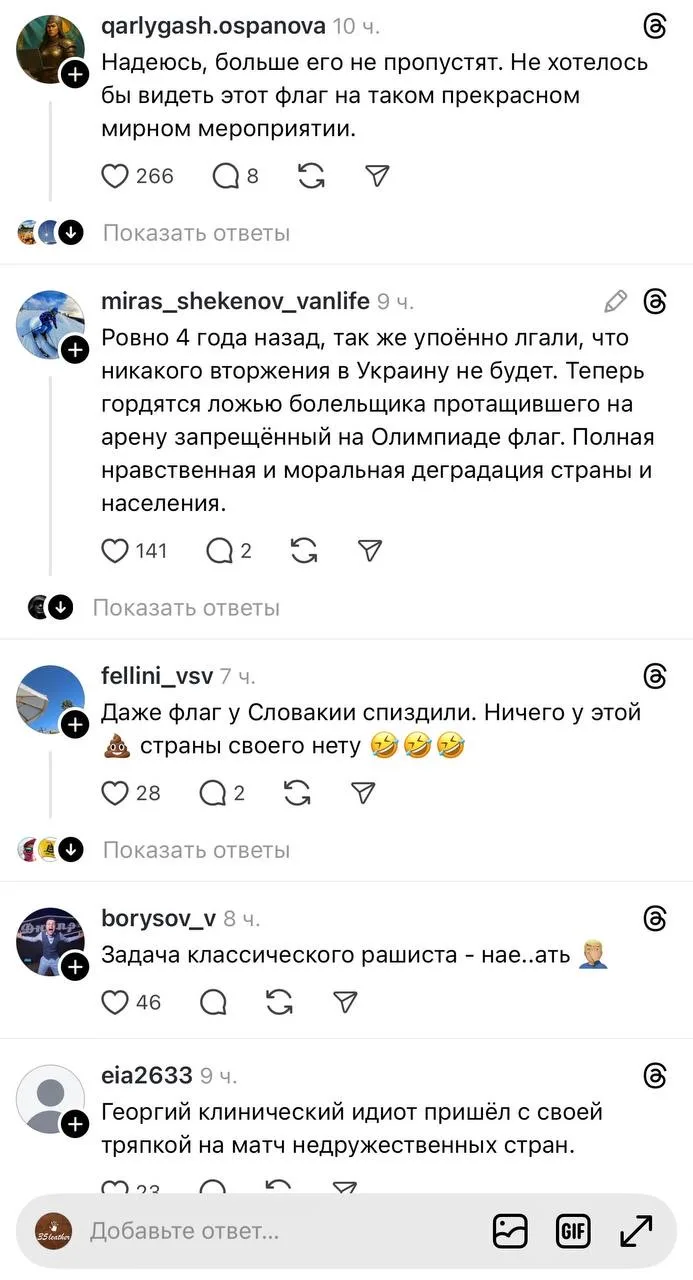693x1280 pixels.
Task: Share borysov_v's comment with paper plane icon
Action: [x=345, y=1001]
